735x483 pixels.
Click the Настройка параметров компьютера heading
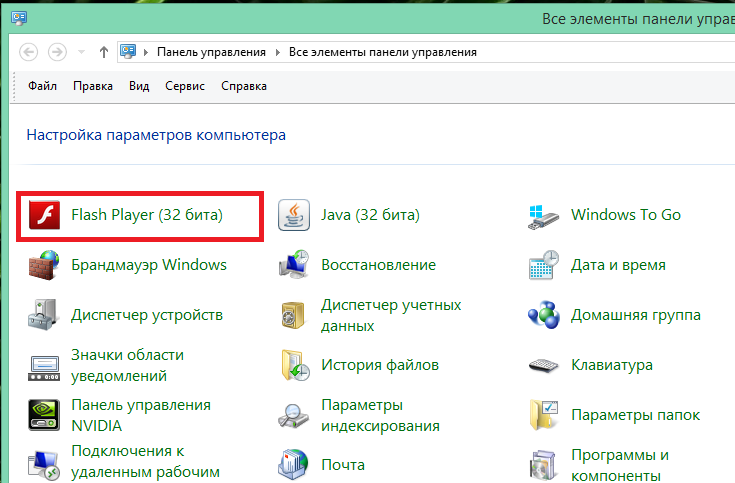tap(156, 135)
